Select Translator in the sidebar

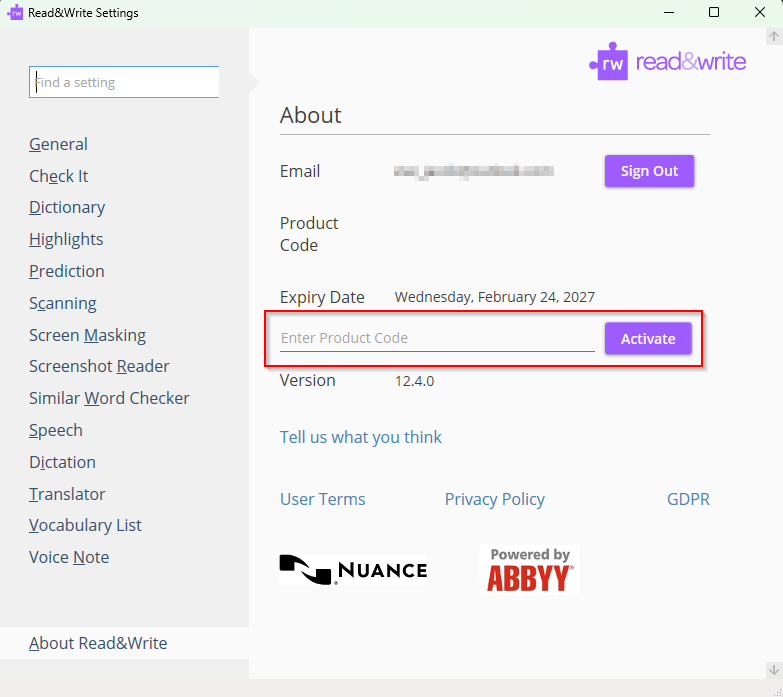[x=67, y=494]
